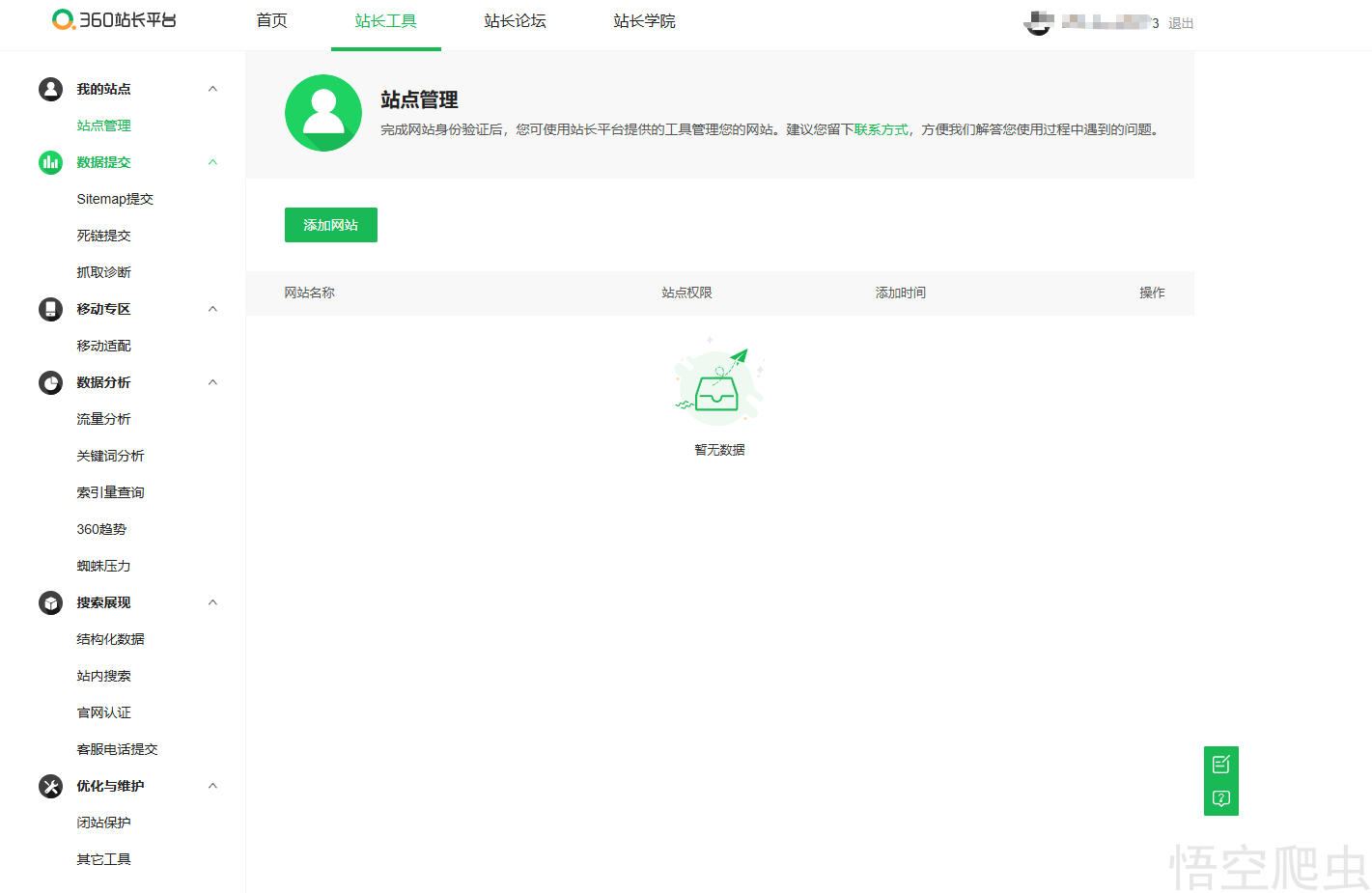Viewport: 1372px width, 893px height.
Task: Open 关键词分析 in the sidebar
Action: [x=110, y=456]
